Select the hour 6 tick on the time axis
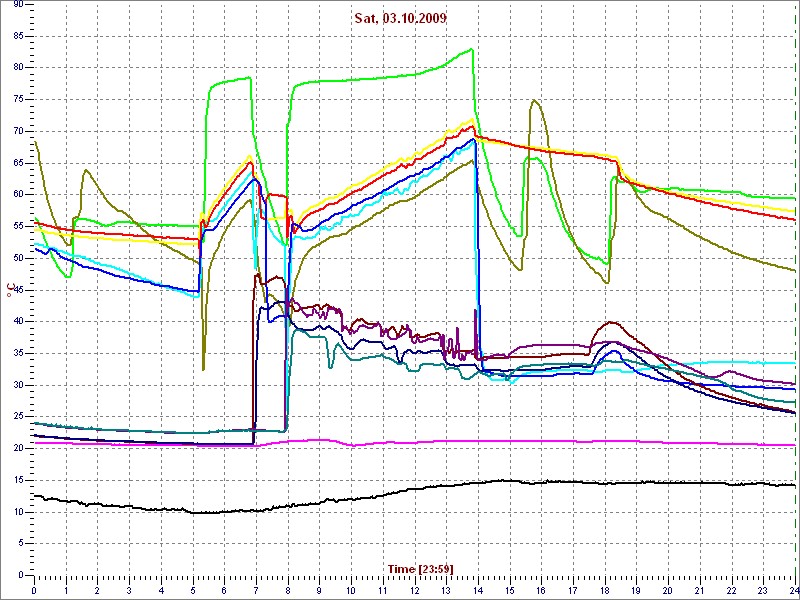This screenshot has height=600, width=800. pos(224,591)
